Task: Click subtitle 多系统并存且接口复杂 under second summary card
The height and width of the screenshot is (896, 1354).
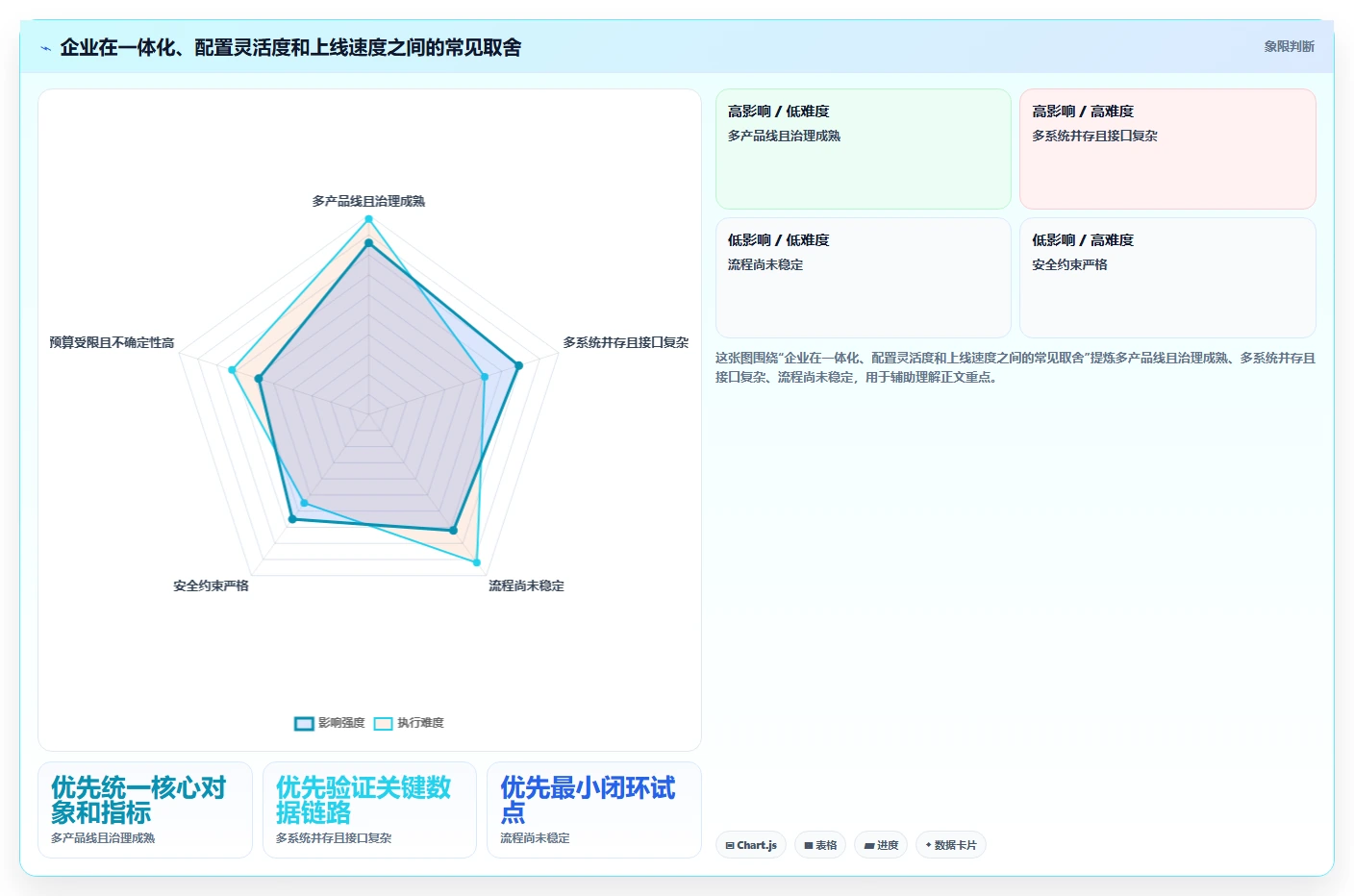Action: (x=334, y=838)
